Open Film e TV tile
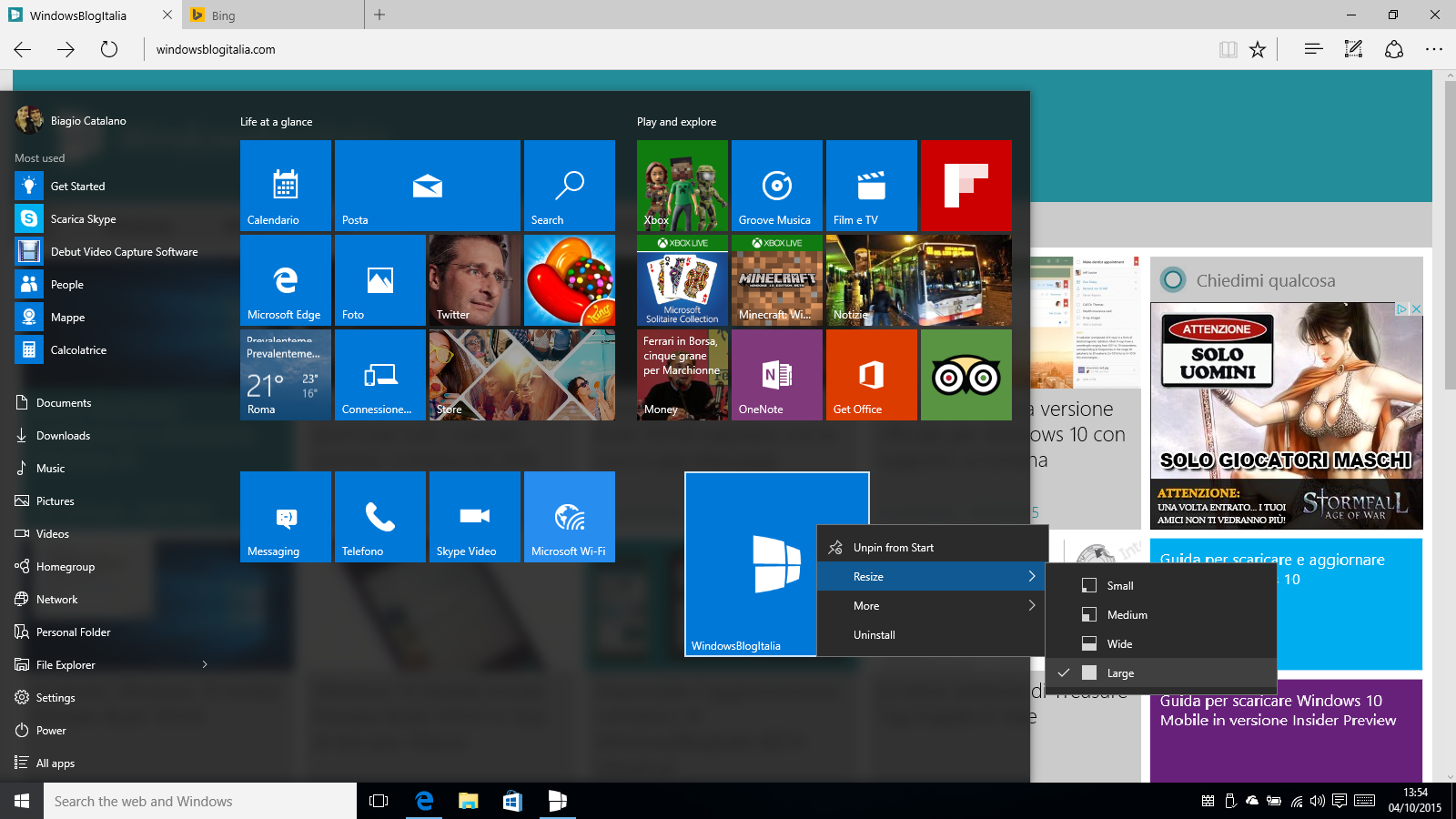 [x=872, y=186]
